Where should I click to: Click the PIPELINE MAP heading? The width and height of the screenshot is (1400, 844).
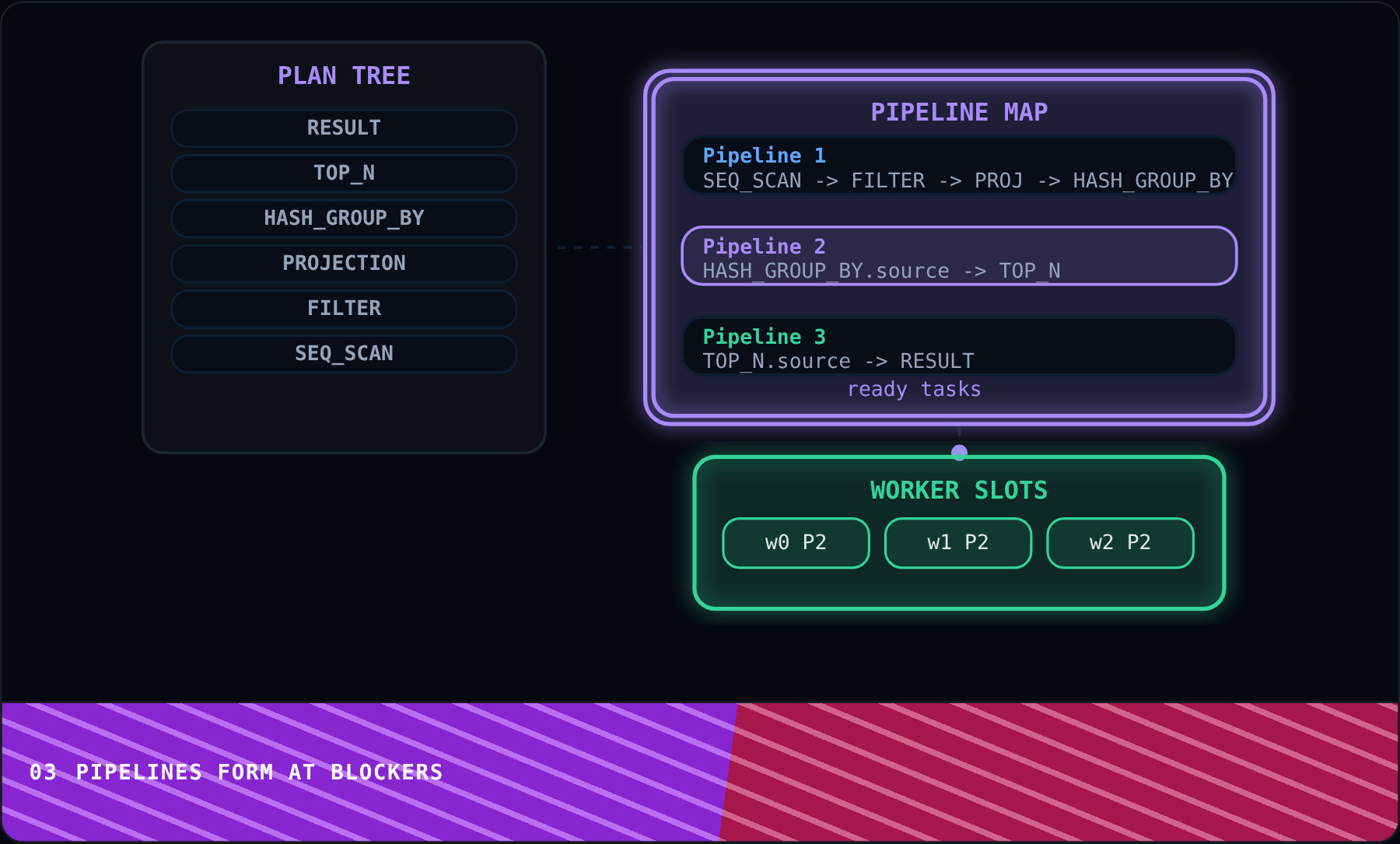point(959,112)
